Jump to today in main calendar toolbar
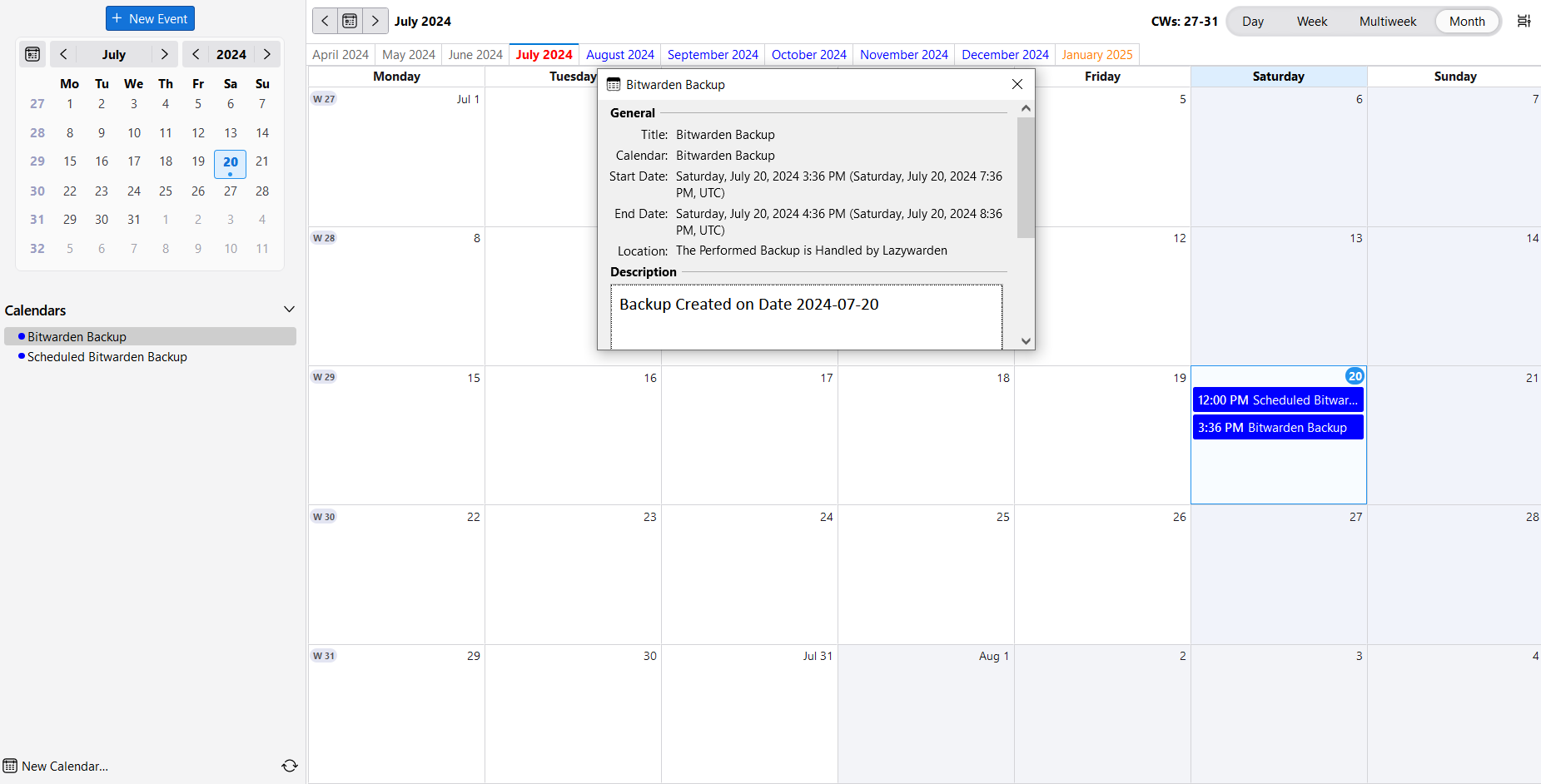 [x=350, y=21]
